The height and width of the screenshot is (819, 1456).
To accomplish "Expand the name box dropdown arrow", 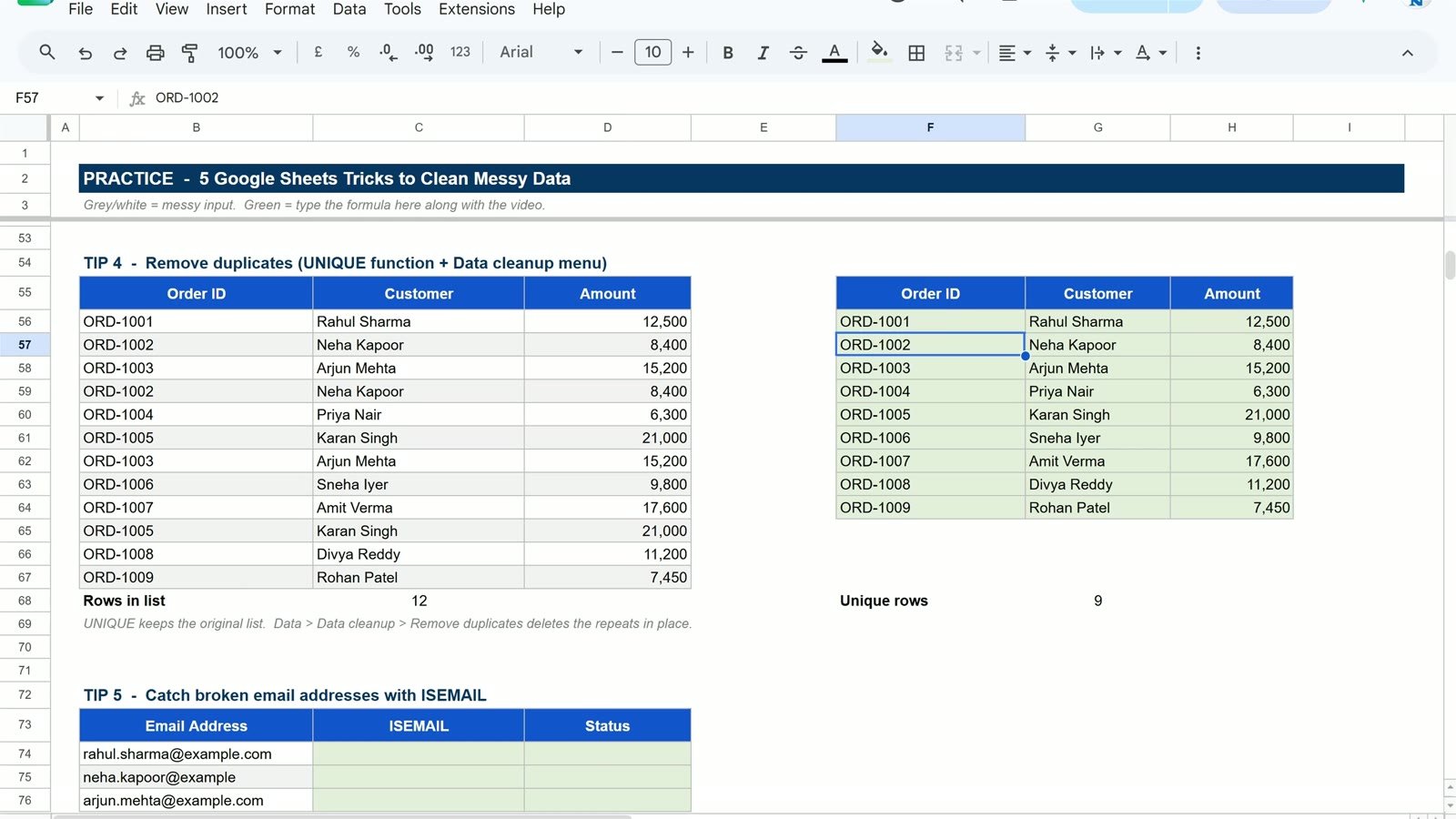I will tap(99, 98).
